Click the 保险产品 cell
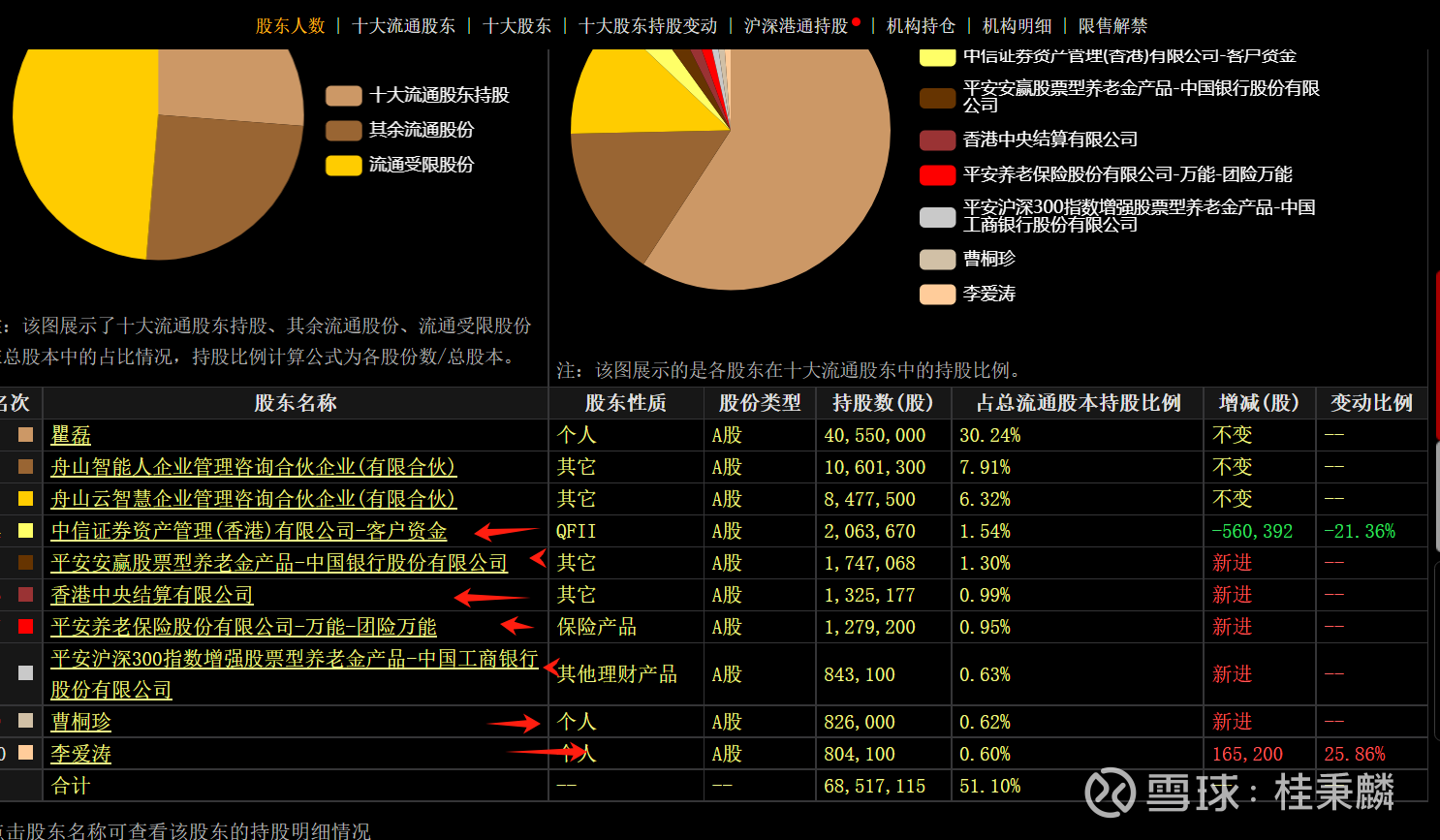 (x=596, y=628)
